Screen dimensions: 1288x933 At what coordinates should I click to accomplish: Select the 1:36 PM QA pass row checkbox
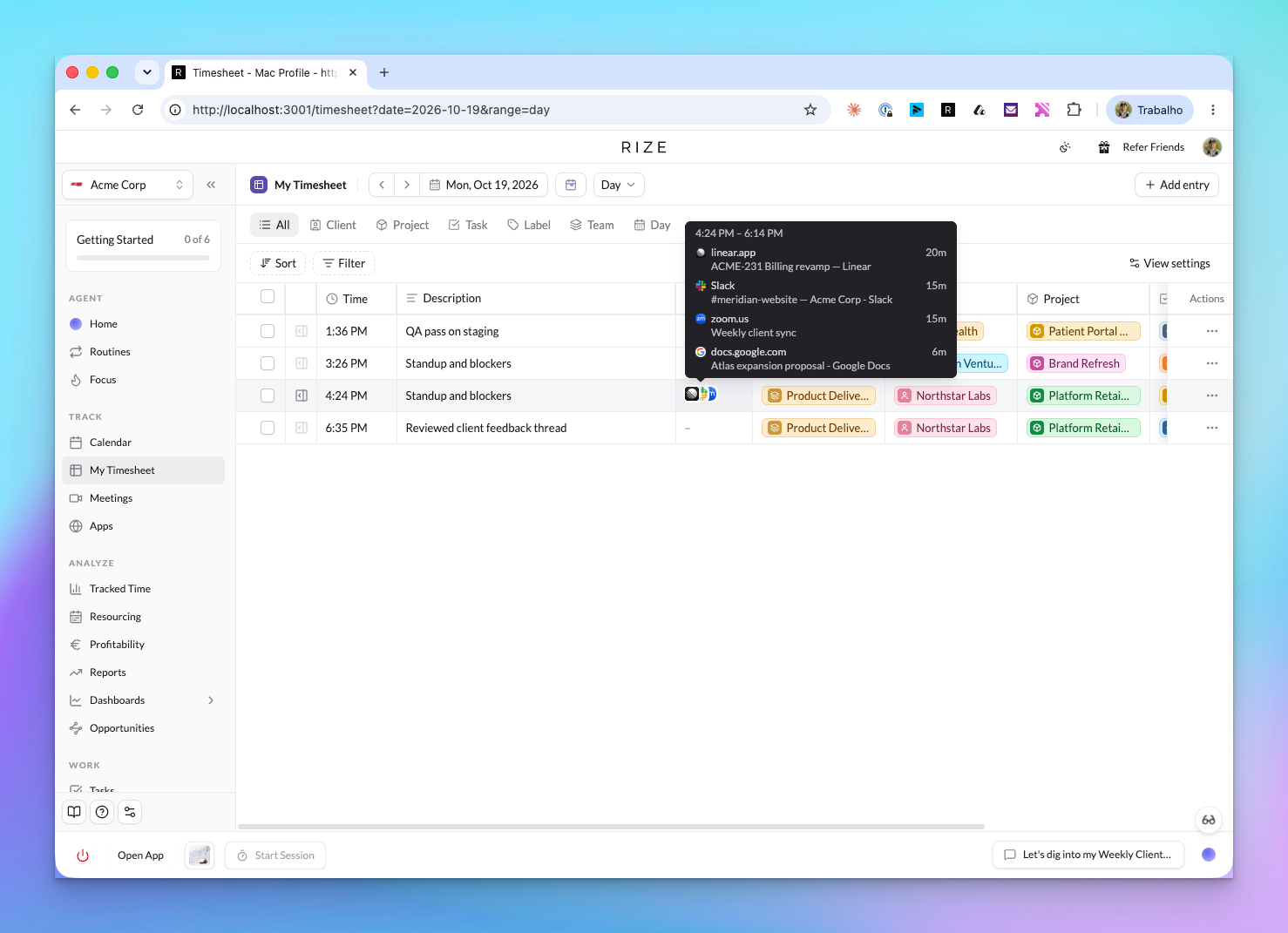268,331
